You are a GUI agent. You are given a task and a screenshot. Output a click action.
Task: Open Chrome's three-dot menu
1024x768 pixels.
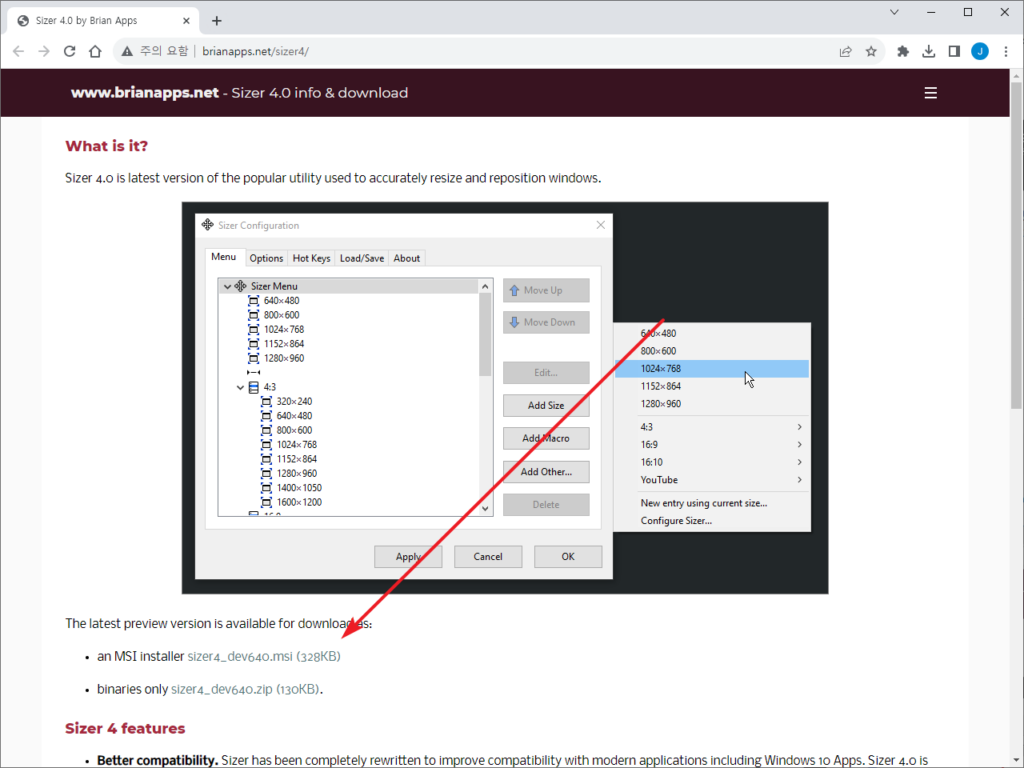[1005, 51]
